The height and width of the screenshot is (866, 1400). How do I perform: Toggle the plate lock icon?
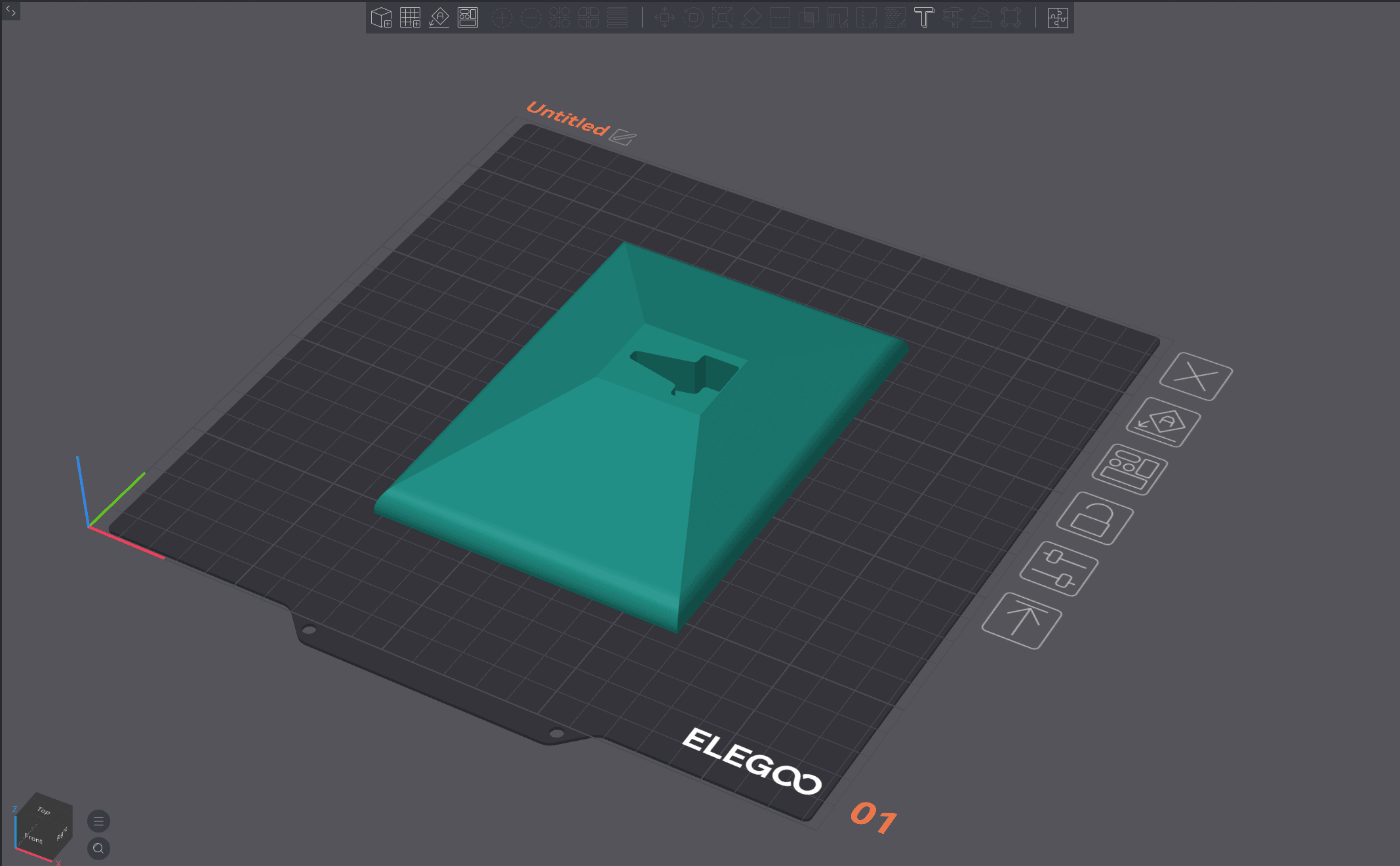(x=1094, y=518)
